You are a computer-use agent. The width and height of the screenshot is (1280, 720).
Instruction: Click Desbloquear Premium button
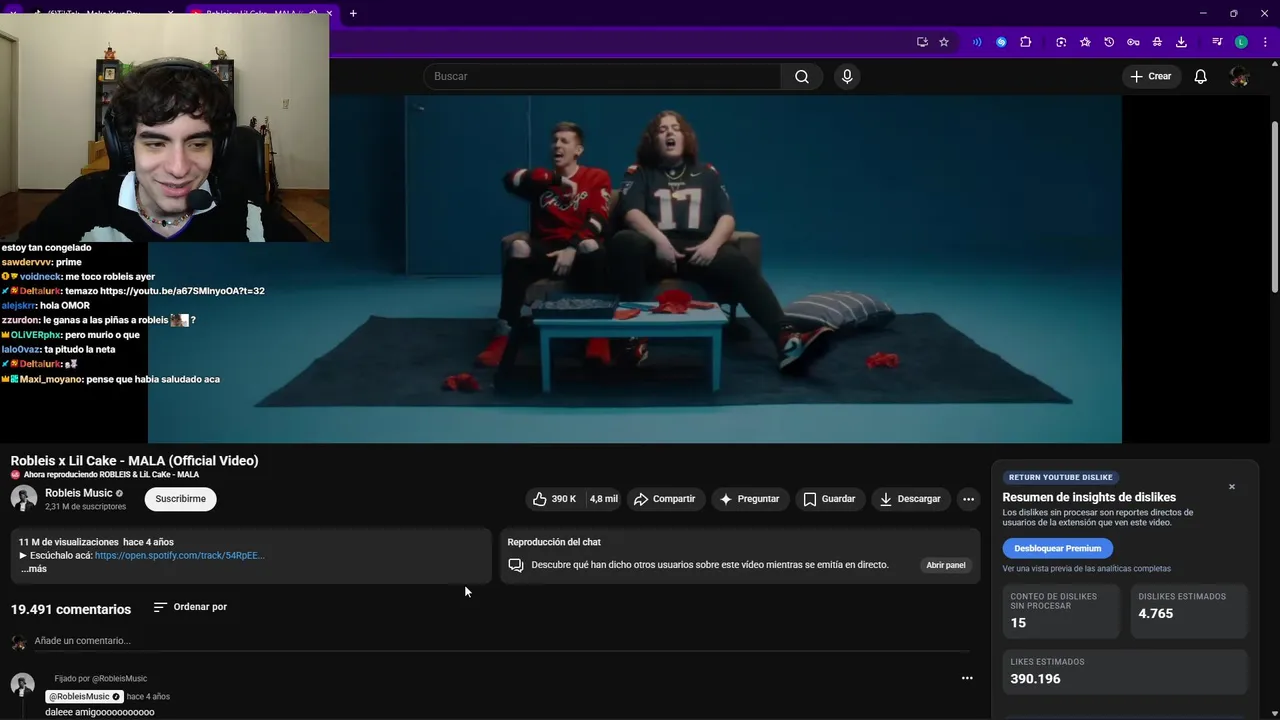point(1058,548)
